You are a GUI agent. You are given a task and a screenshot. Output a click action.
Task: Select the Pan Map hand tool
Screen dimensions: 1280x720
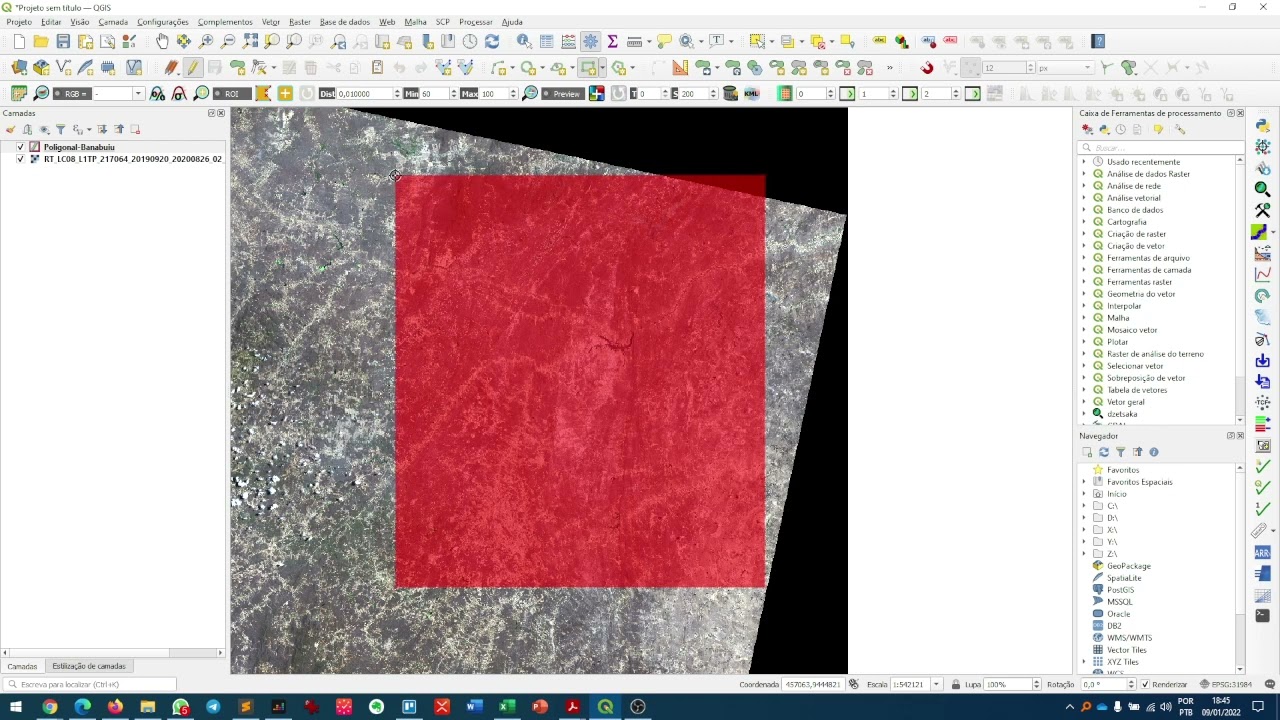point(162,41)
